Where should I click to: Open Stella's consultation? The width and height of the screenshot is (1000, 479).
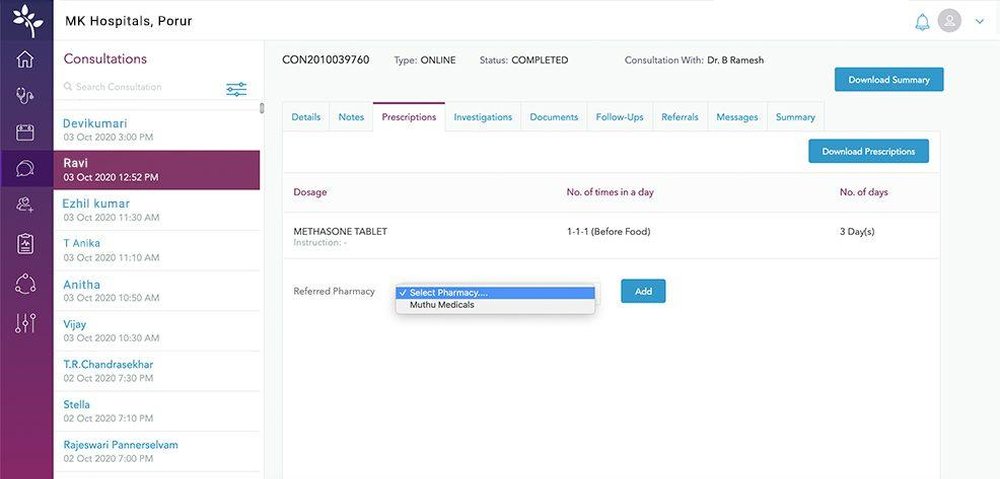157,411
